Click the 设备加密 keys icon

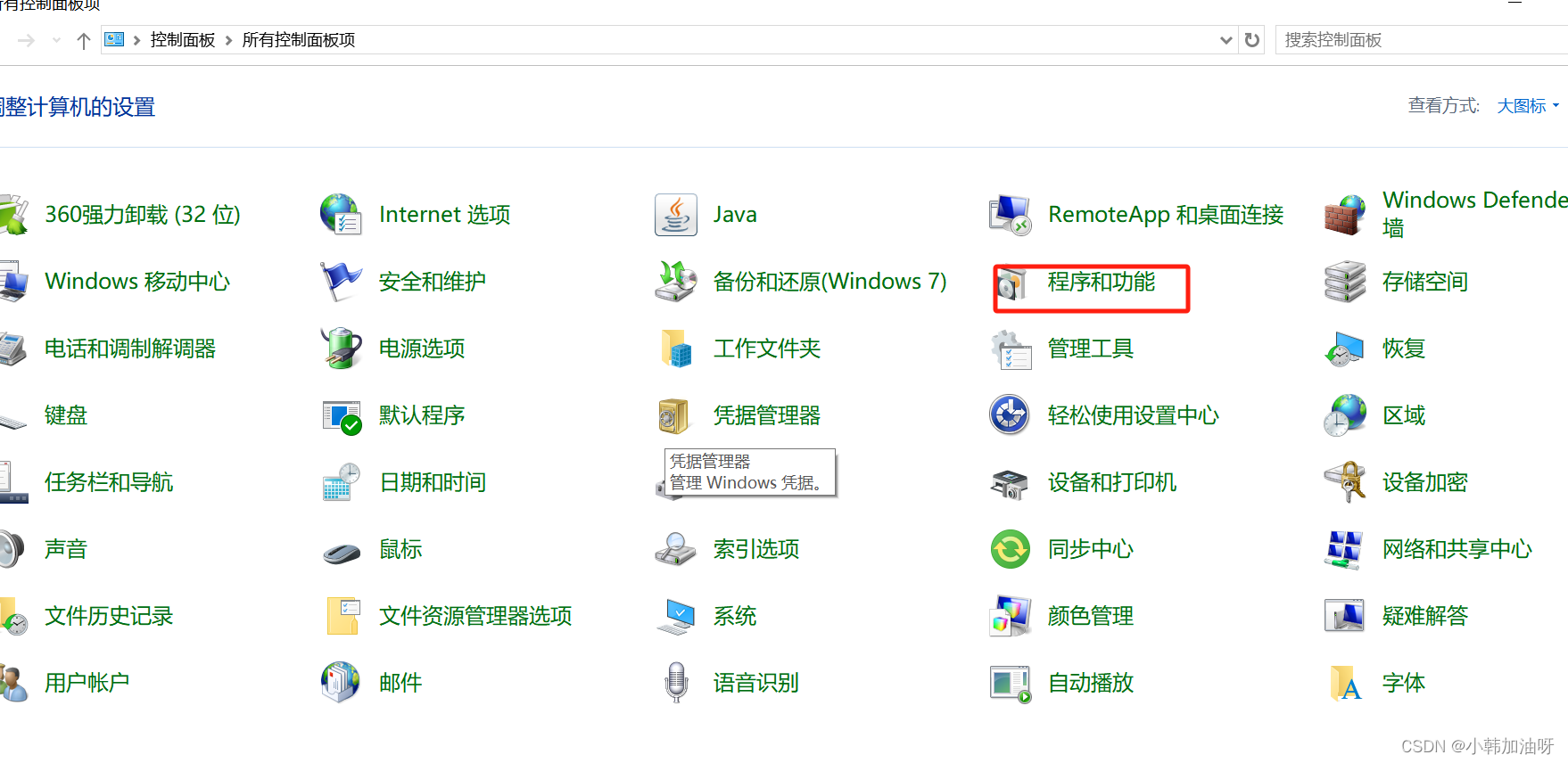point(1345,482)
